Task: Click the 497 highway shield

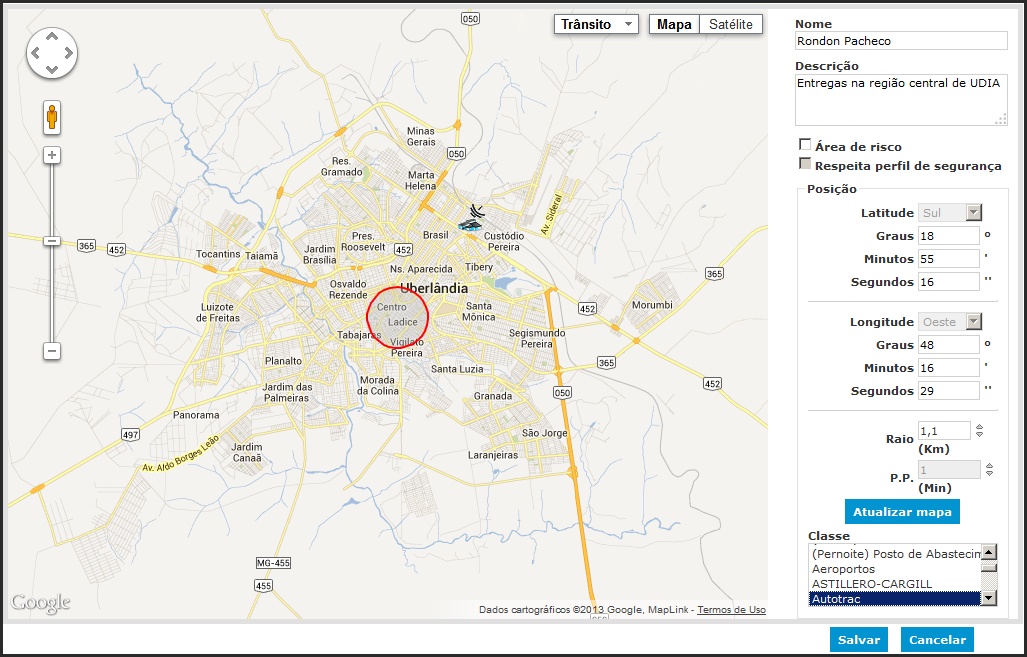Action: point(130,434)
